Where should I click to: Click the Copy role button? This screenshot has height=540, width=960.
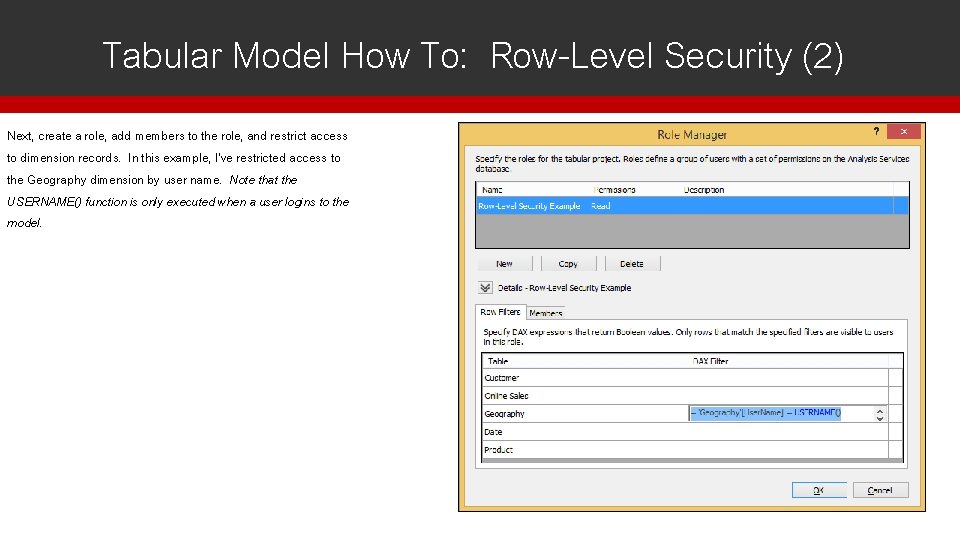(568, 264)
